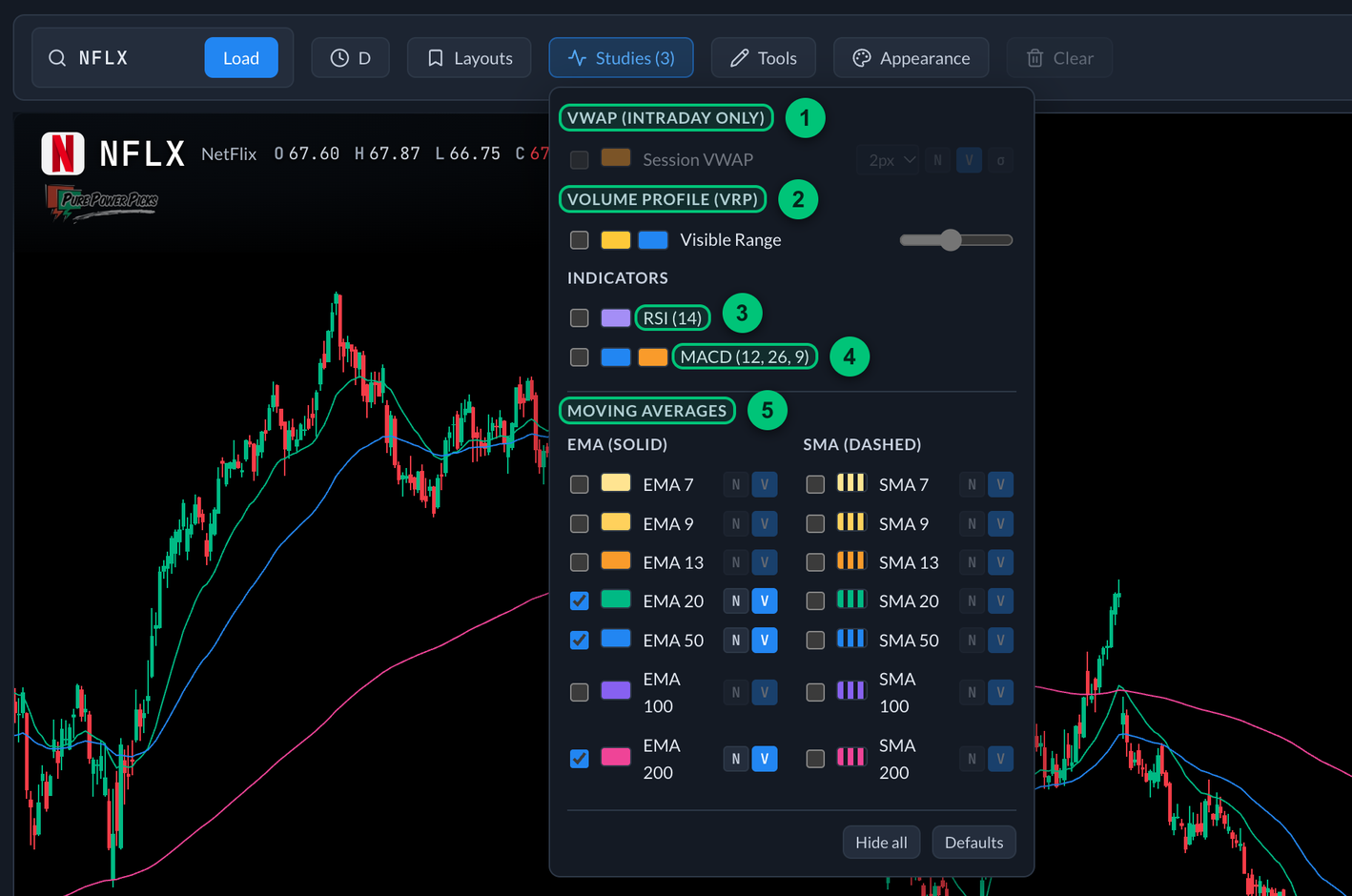Check the Visible Range volume profile checkbox
This screenshot has width=1352, height=896.
tap(580, 240)
